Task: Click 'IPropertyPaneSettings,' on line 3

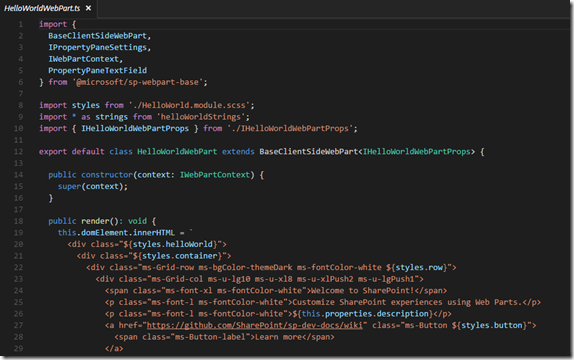Action: [100, 47]
